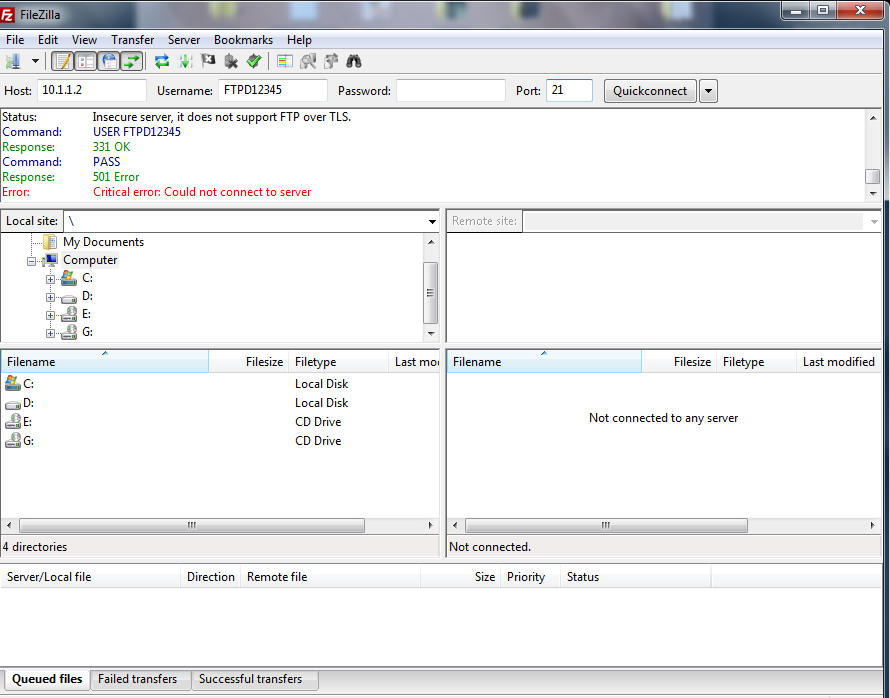Select G: drive icon in local tree
890x698 pixels.
click(x=69, y=332)
